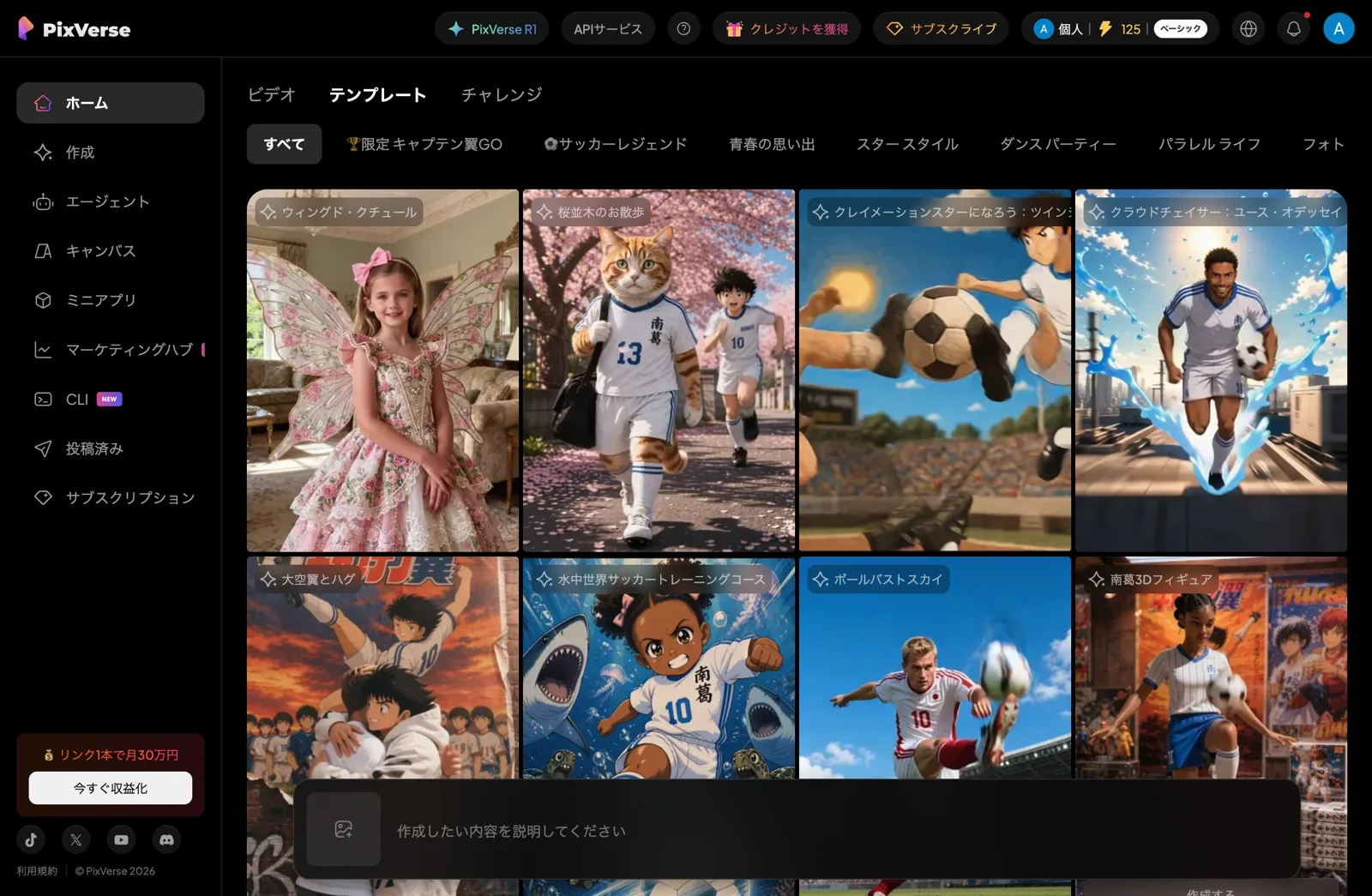Open the notifications bell icon
The image size is (1372, 896).
(1293, 29)
